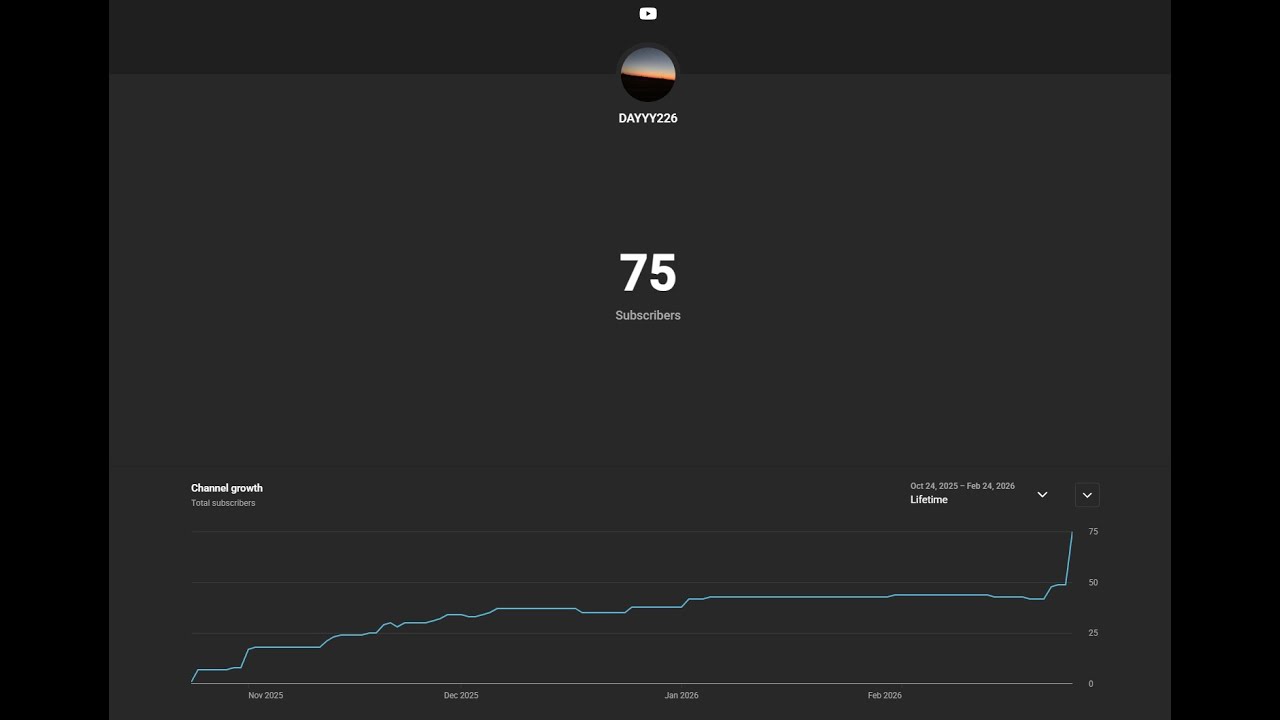Click the 75 subscriber count
The image size is (1280, 720).
pos(648,273)
